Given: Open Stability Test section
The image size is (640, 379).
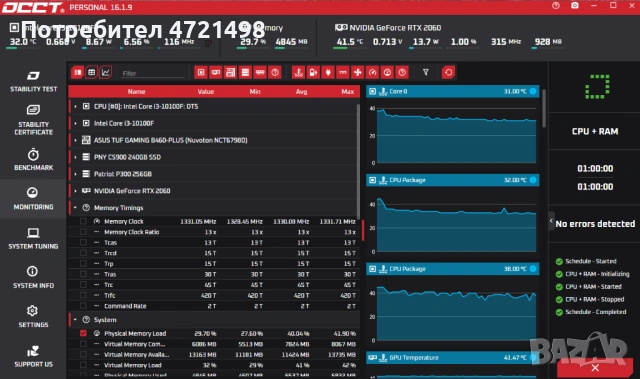Looking at the screenshot, I should point(33,81).
